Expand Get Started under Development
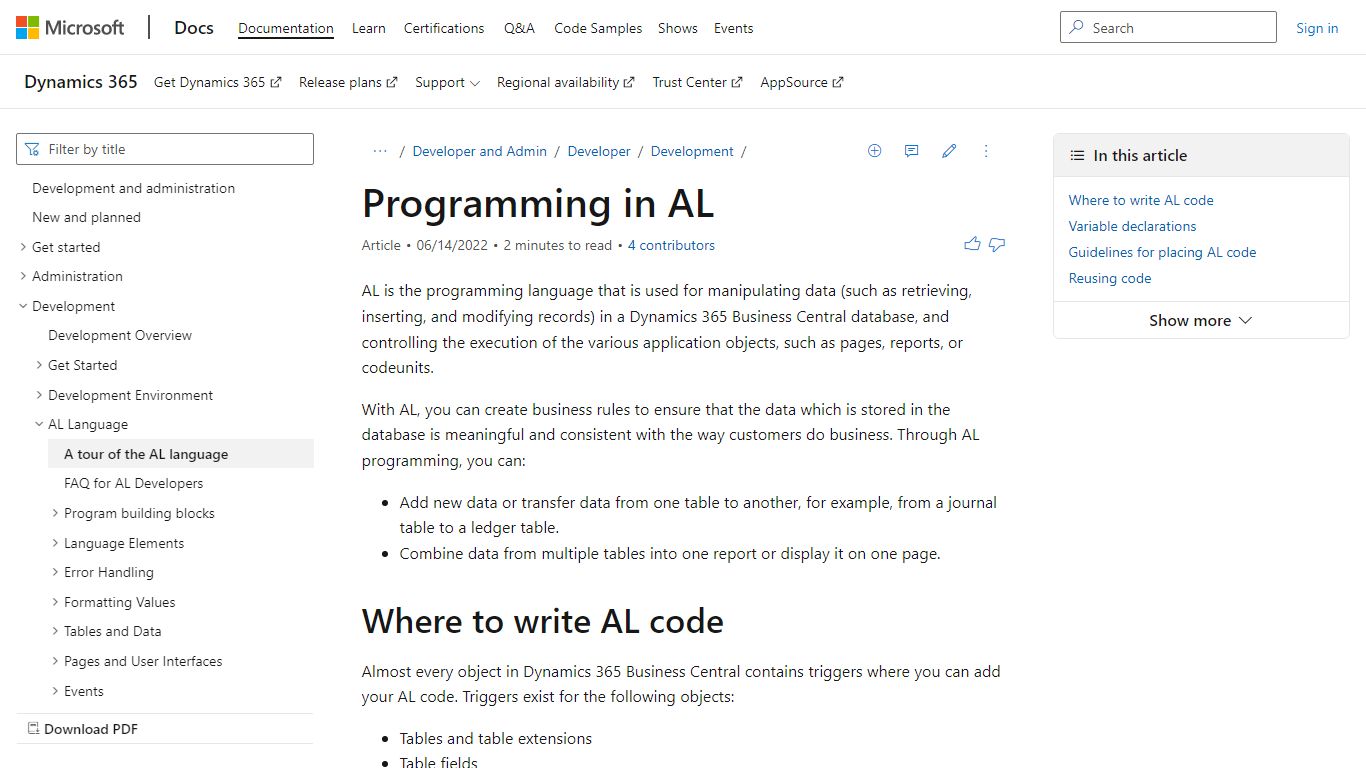This screenshot has width=1366, height=768. [x=39, y=365]
